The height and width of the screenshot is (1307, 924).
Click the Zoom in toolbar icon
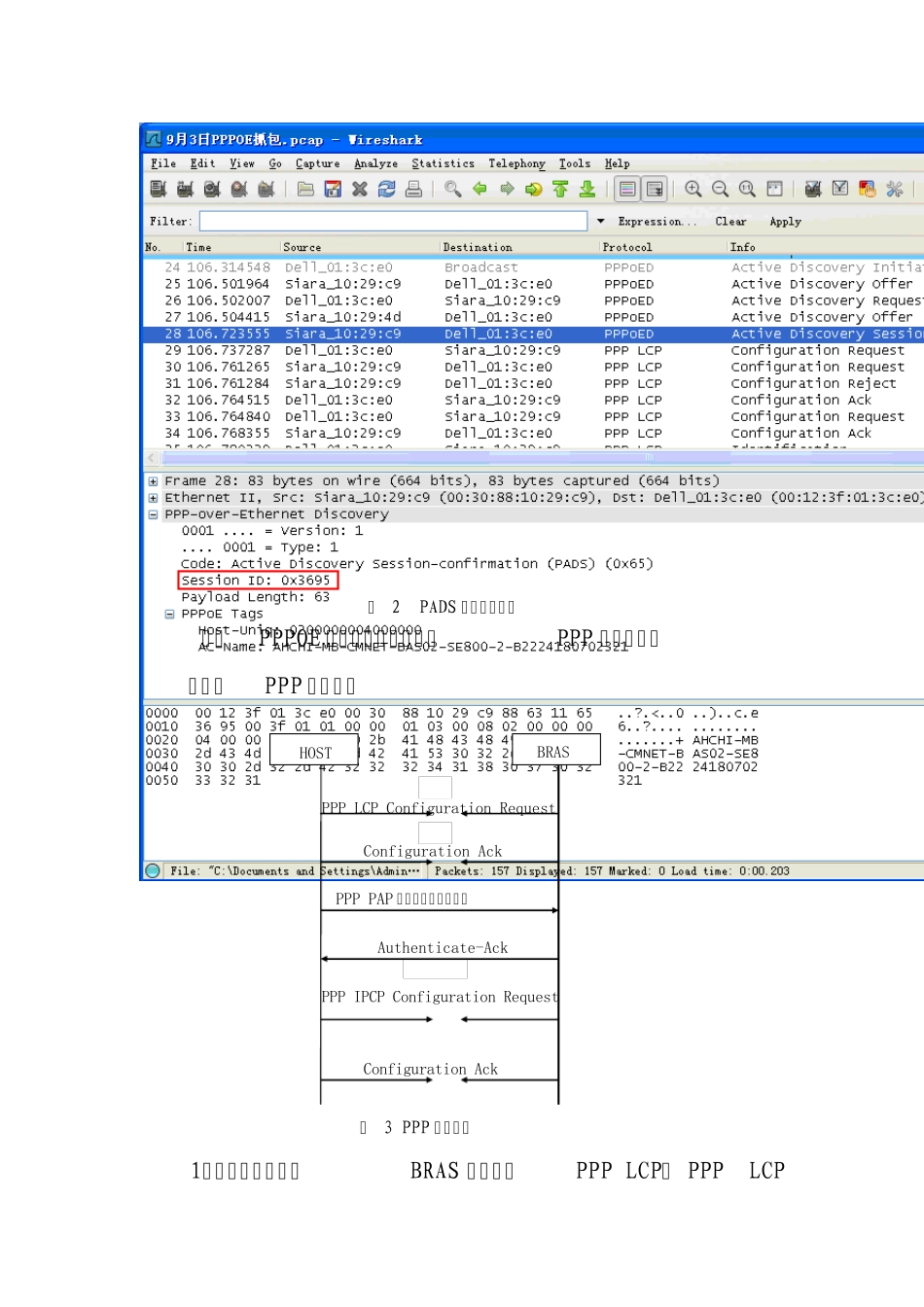(693, 189)
